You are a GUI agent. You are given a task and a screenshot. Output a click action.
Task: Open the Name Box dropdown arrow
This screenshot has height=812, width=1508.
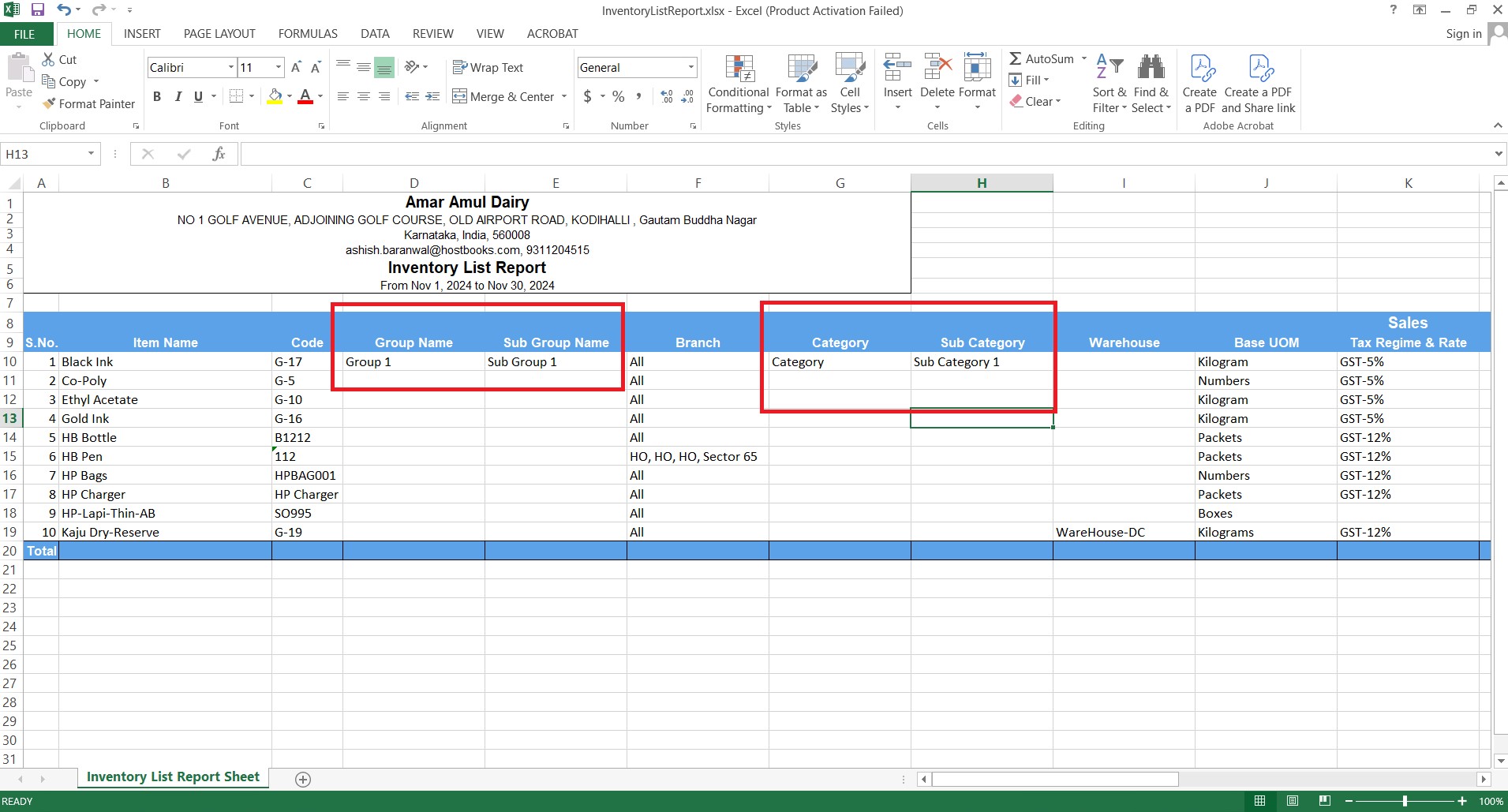(92, 154)
